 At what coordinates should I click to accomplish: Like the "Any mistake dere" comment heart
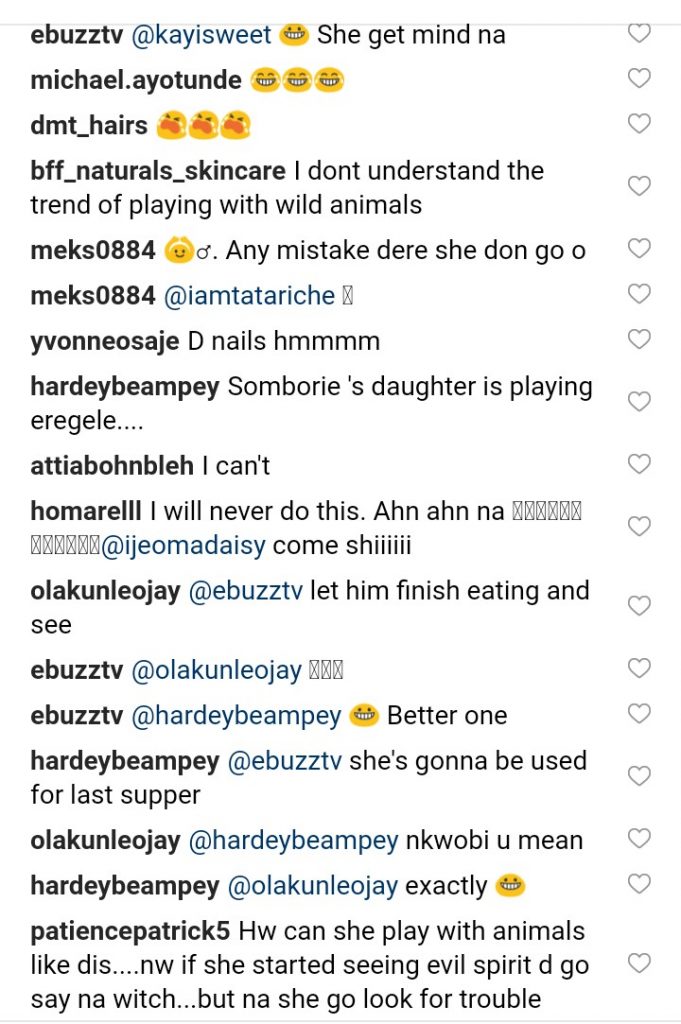point(638,249)
